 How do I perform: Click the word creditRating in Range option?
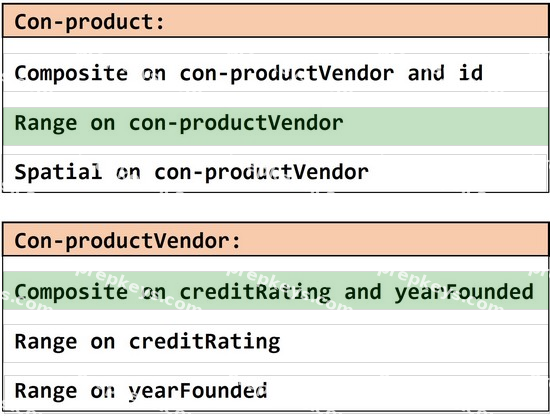[204, 342]
